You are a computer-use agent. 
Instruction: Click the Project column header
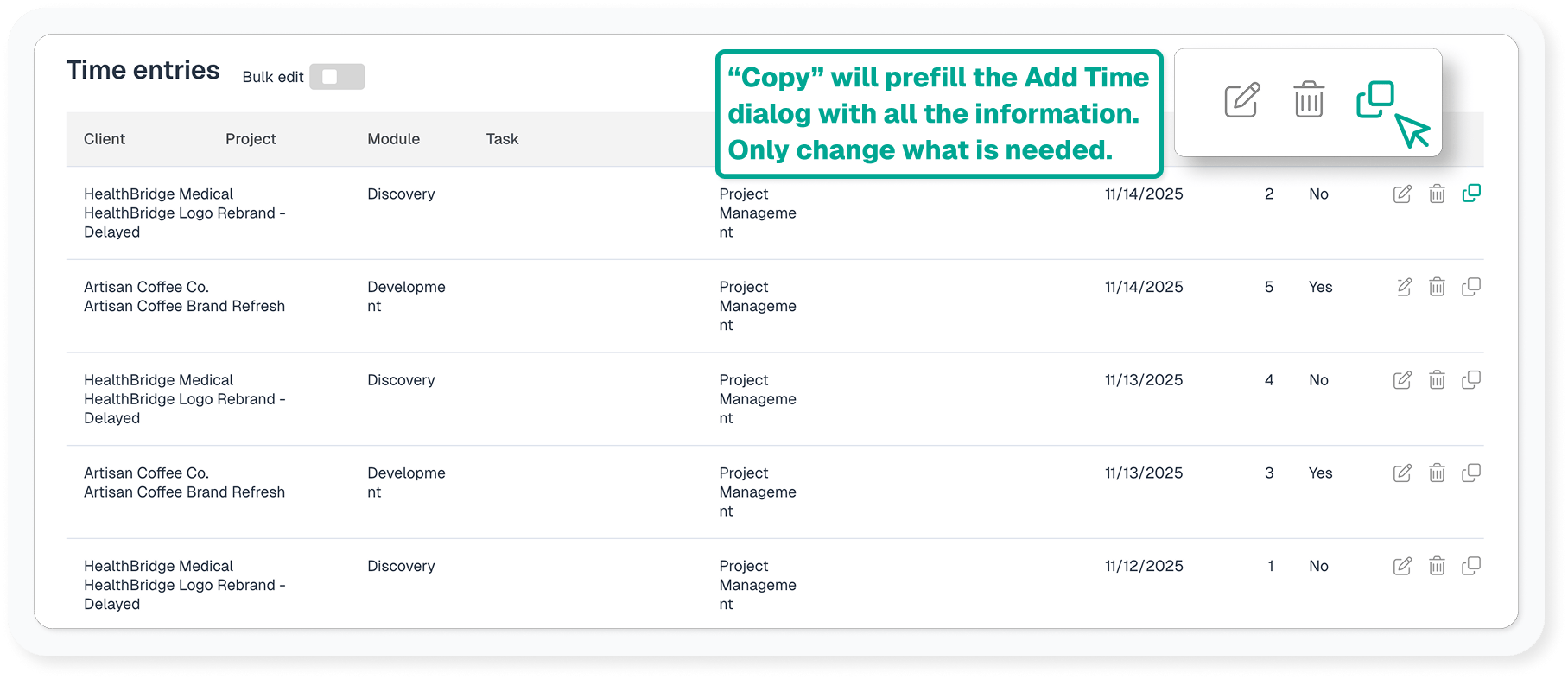tap(251, 139)
